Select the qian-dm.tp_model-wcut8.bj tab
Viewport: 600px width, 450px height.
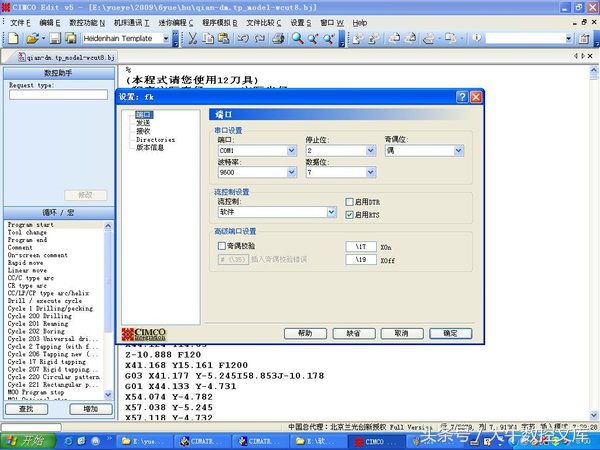point(66,57)
